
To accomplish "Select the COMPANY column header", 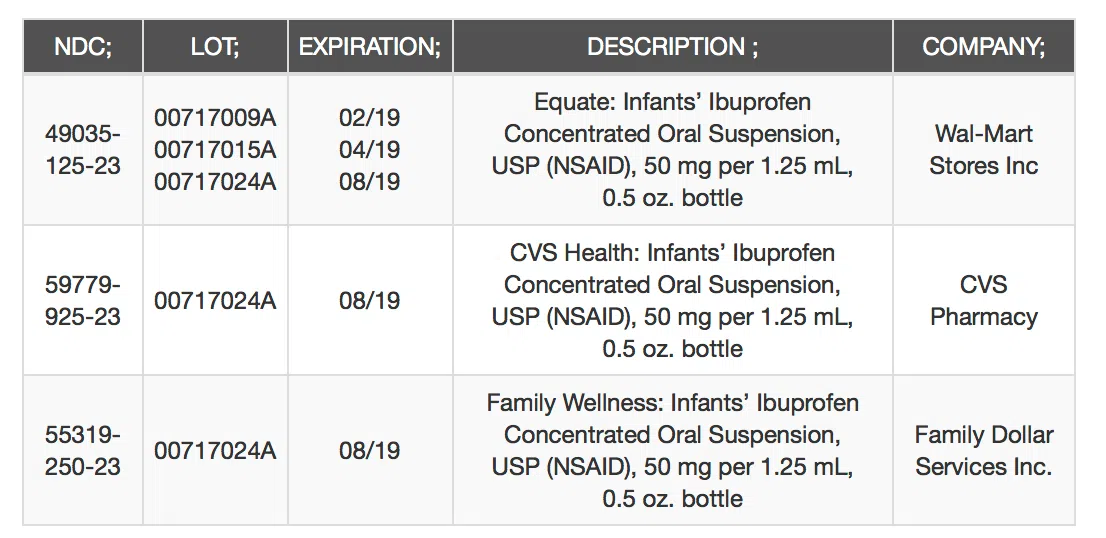I will 983,47.
